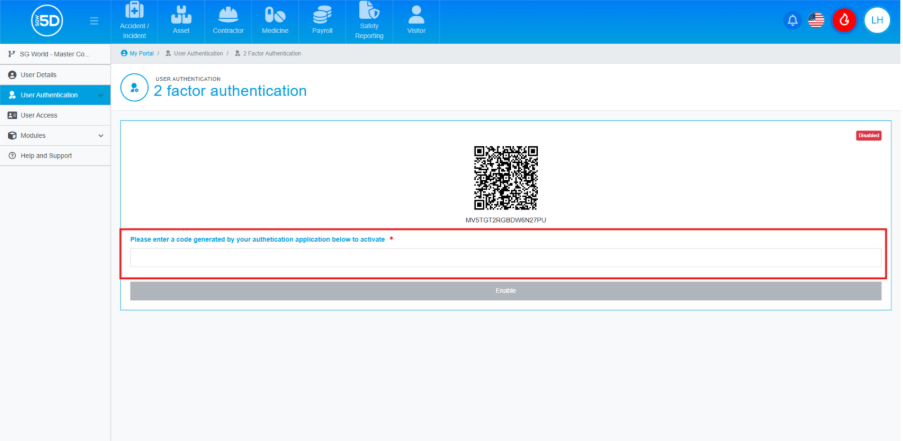Click the gray Enable button
This screenshot has height=441, width=903.
(505, 291)
